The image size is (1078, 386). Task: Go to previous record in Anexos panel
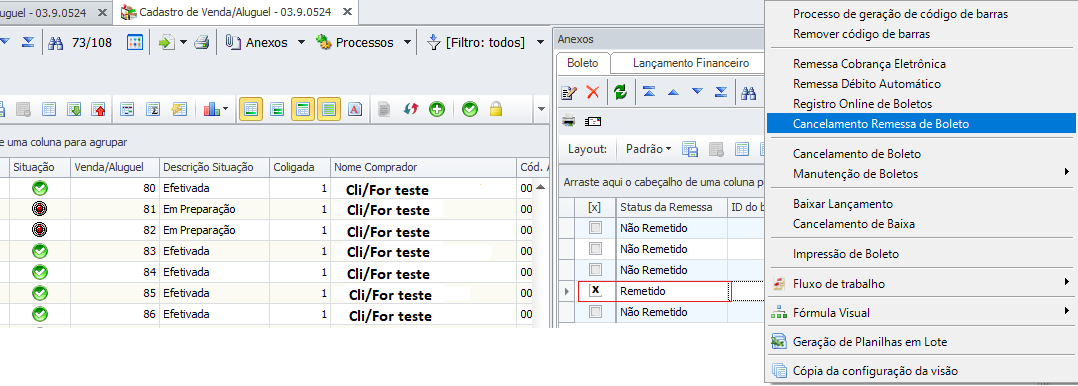tap(673, 92)
